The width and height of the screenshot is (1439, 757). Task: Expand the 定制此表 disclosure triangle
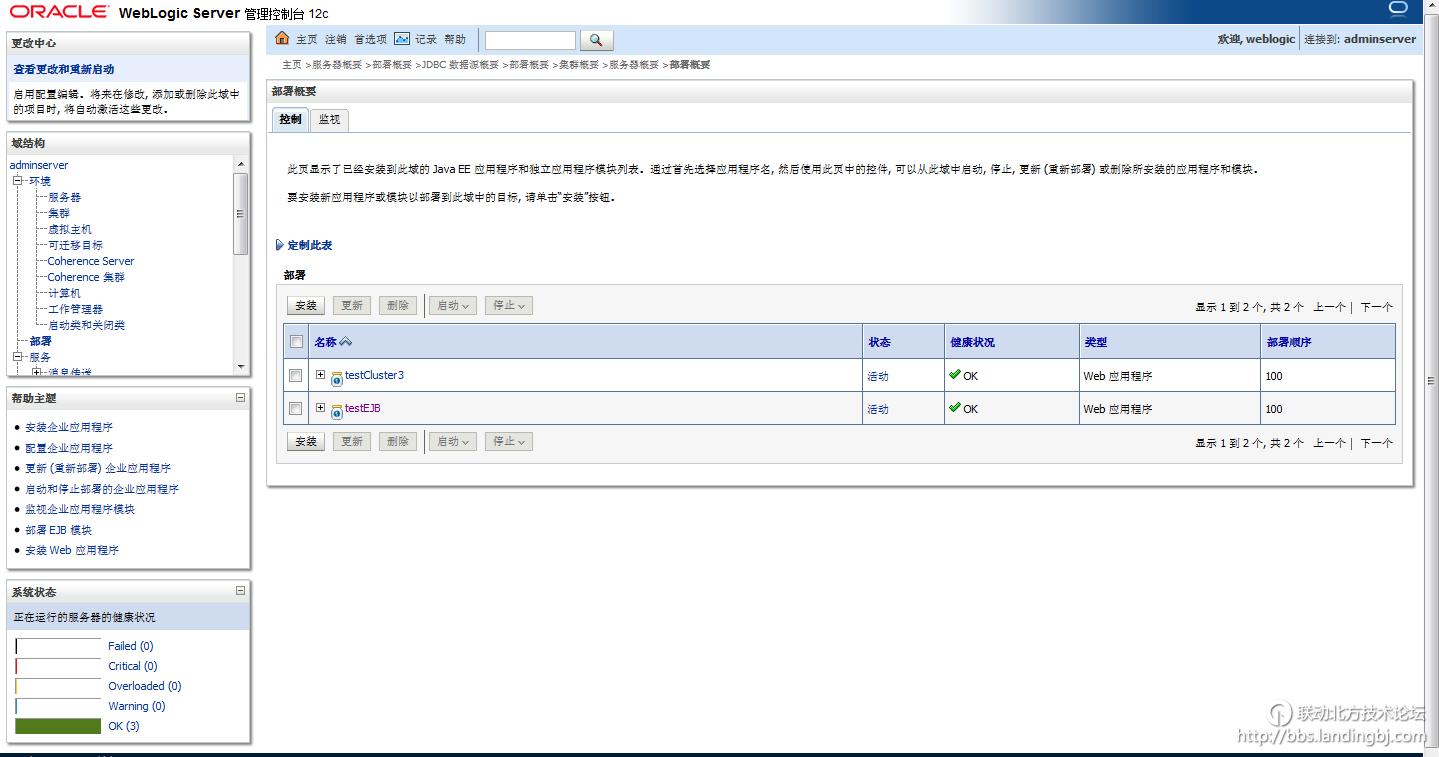point(280,245)
